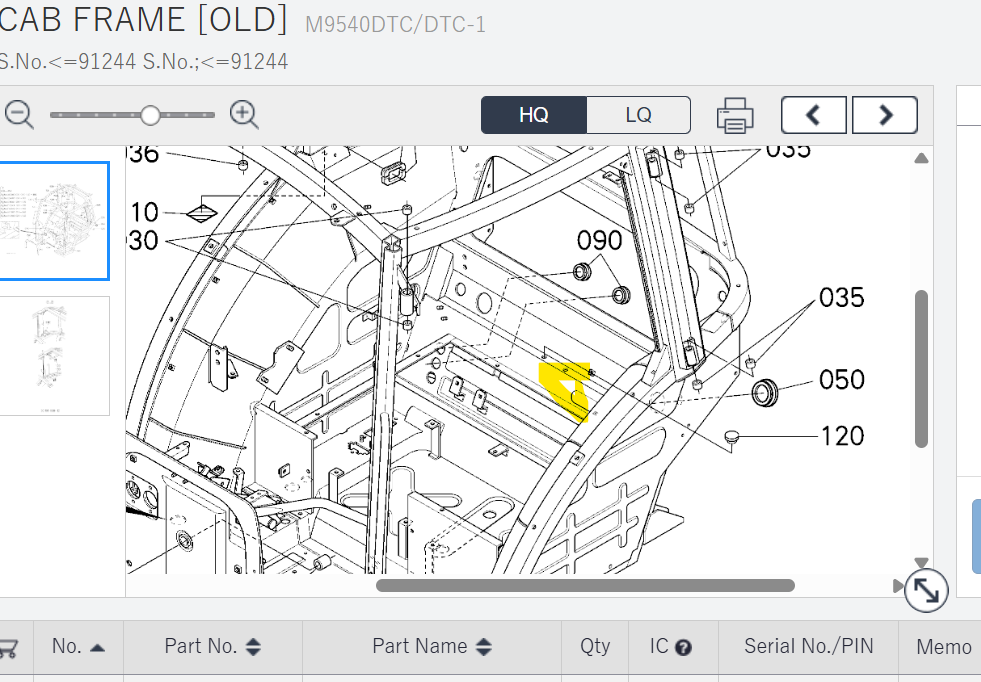Go to the next diagram page
The width and height of the screenshot is (981, 682).
click(884, 115)
